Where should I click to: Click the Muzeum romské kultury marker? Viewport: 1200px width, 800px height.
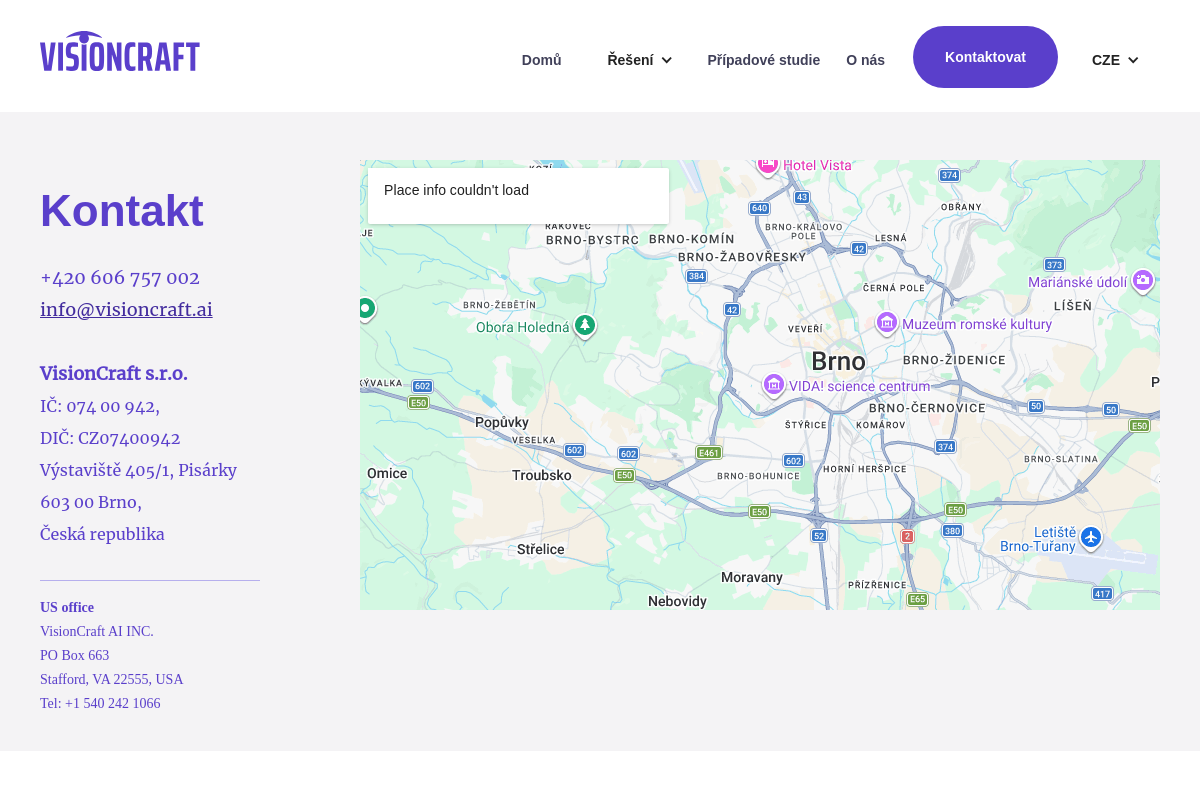(886, 323)
